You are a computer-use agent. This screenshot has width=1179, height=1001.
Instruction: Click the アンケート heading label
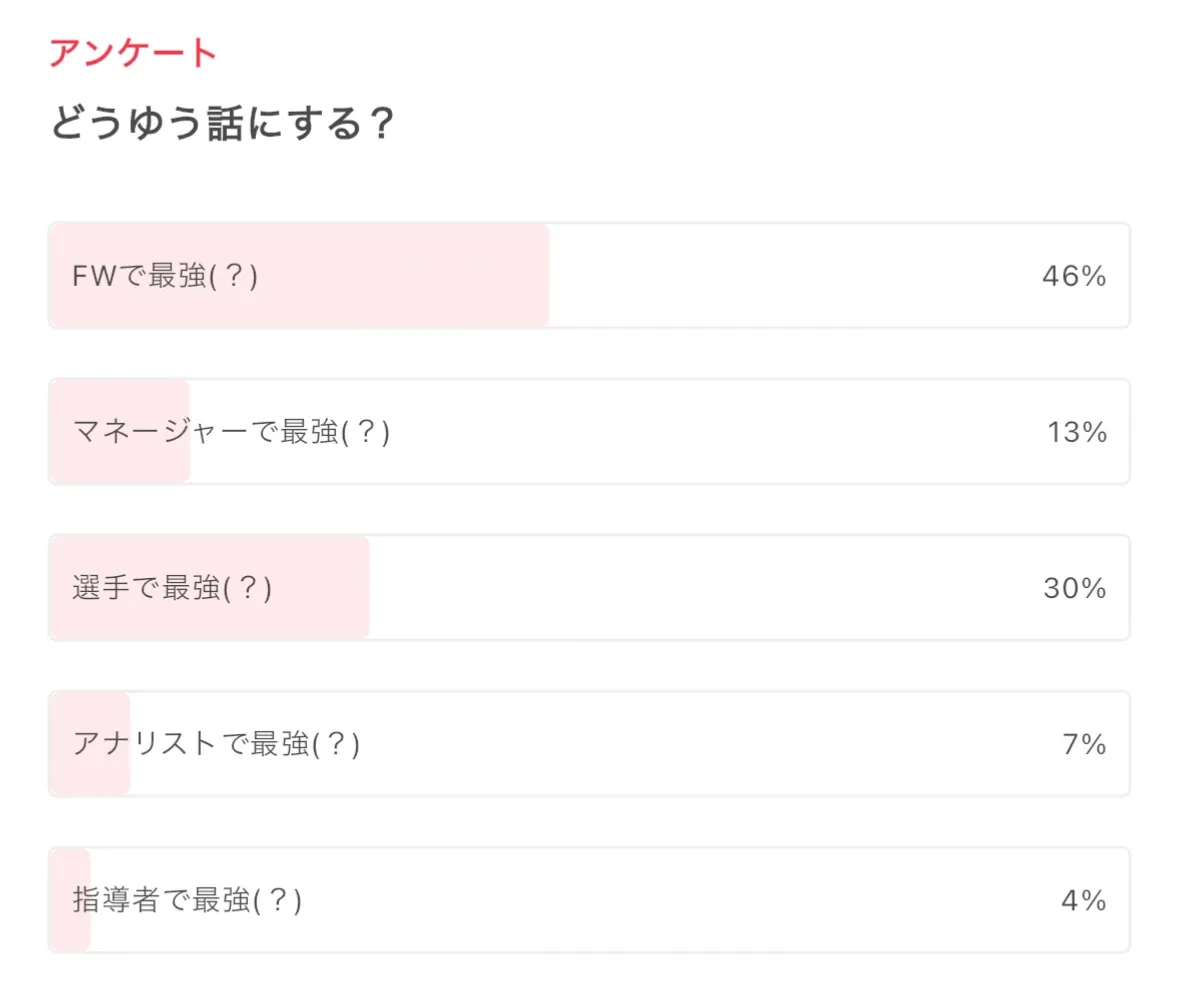(x=133, y=53)
